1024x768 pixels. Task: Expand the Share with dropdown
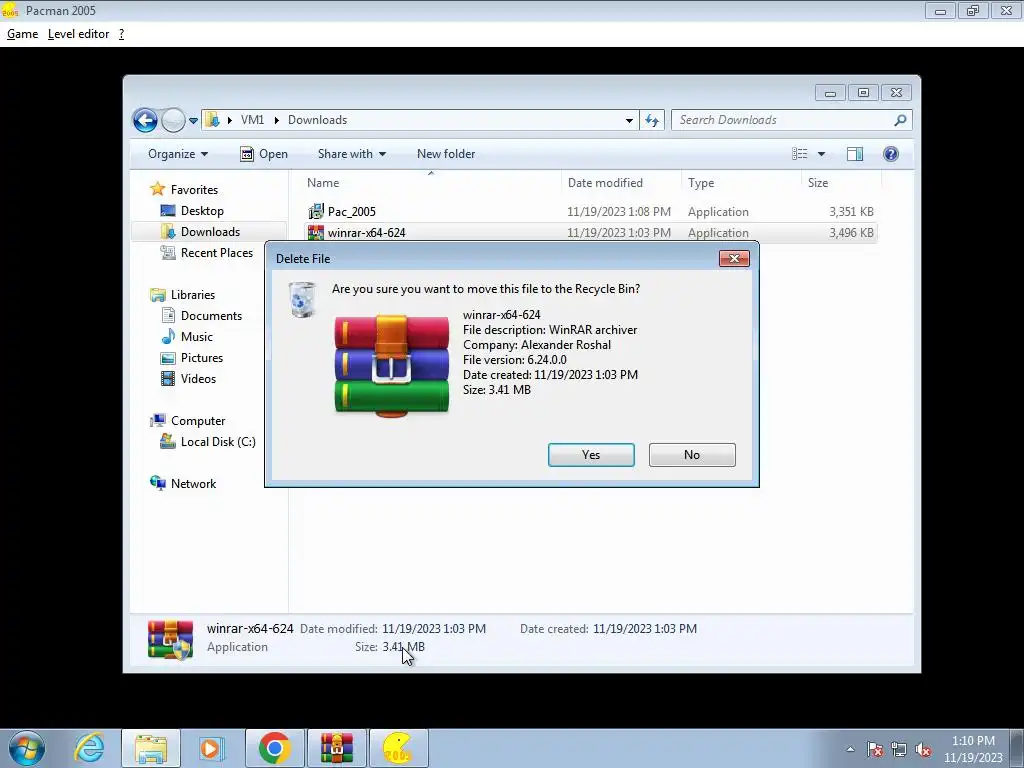(351, 154)
